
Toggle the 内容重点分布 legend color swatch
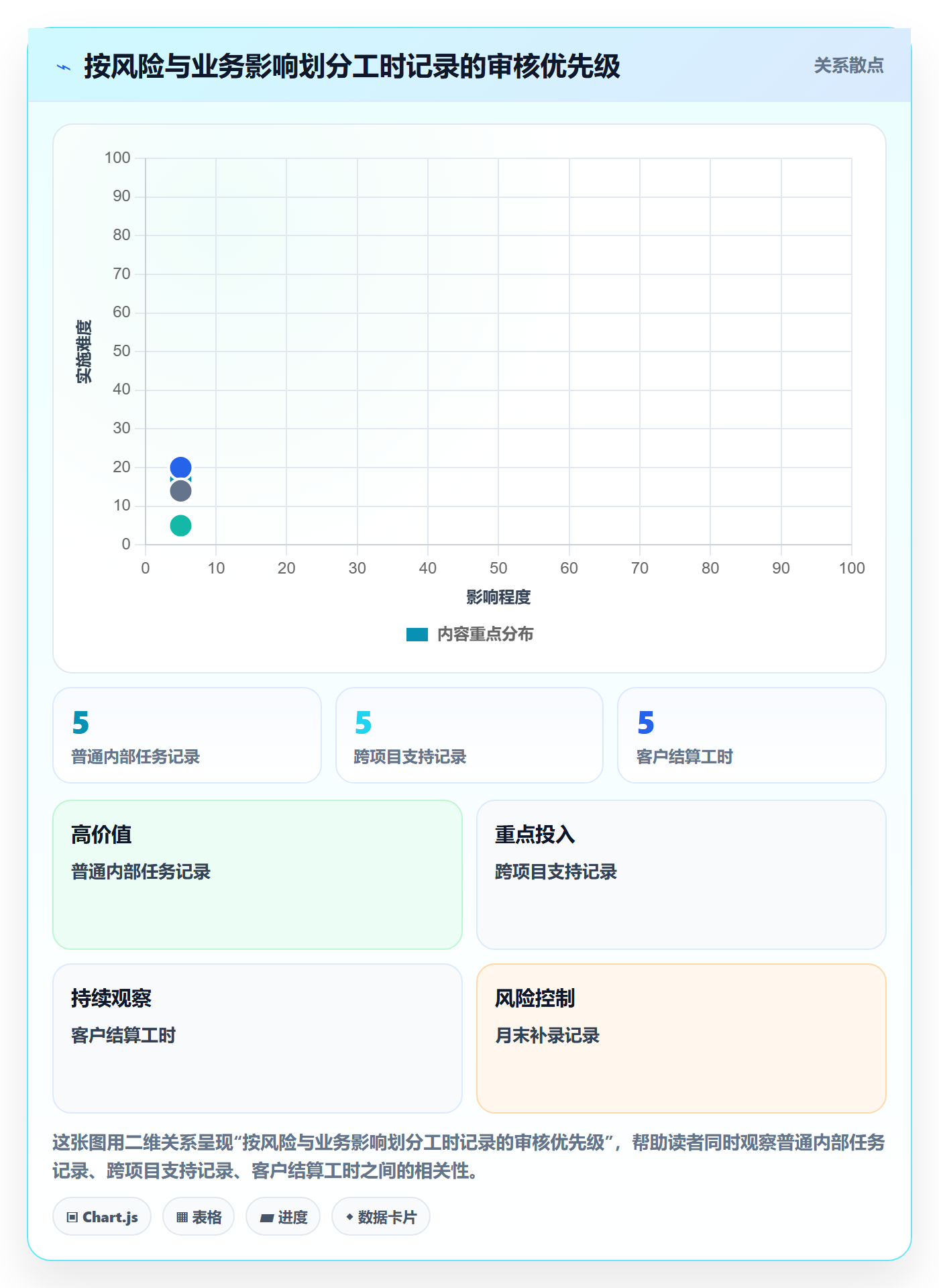417,635
